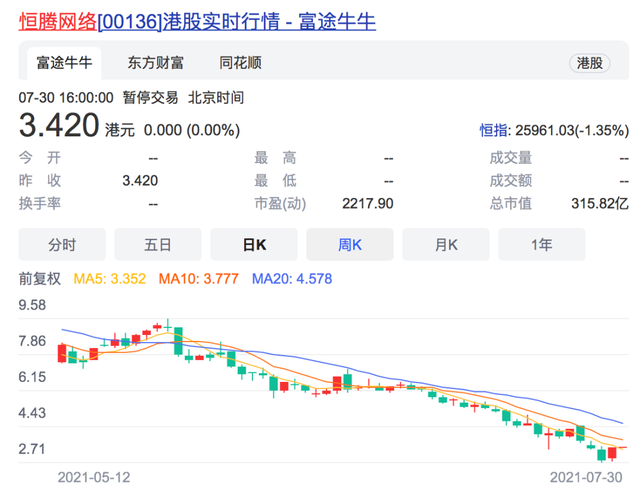This screenshot has width=640, height=491.
Task: Select the 月K chart view
Action: (x=446, y=244)
